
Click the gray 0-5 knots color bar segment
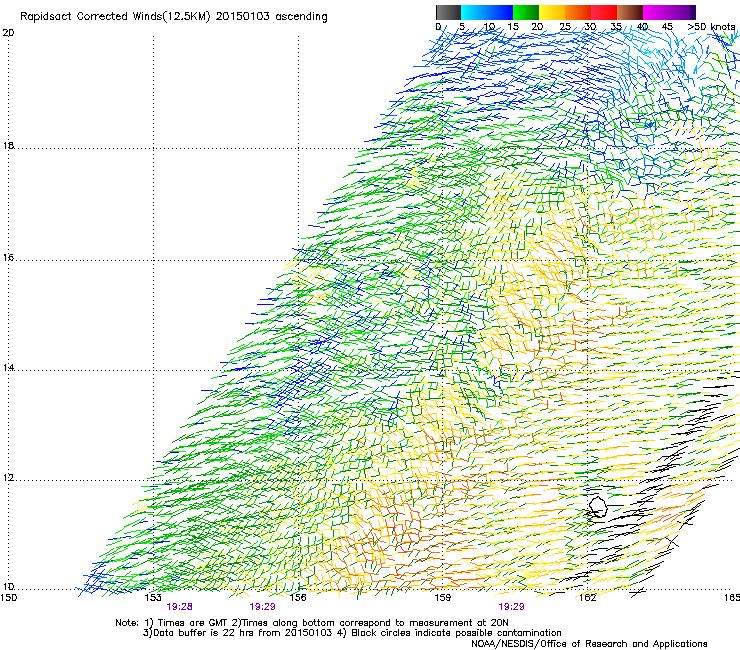pos(448,12)
